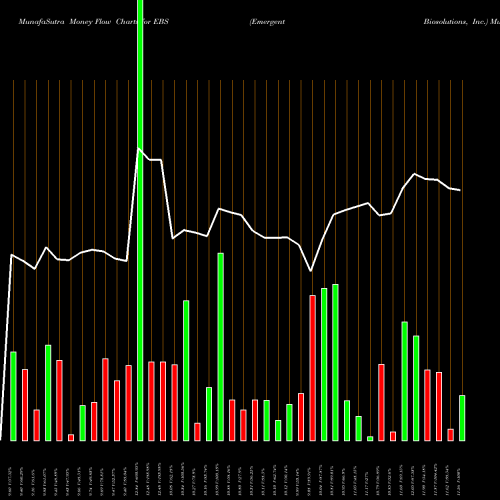Click the highest peak of the white price line

tap(138, 149)
